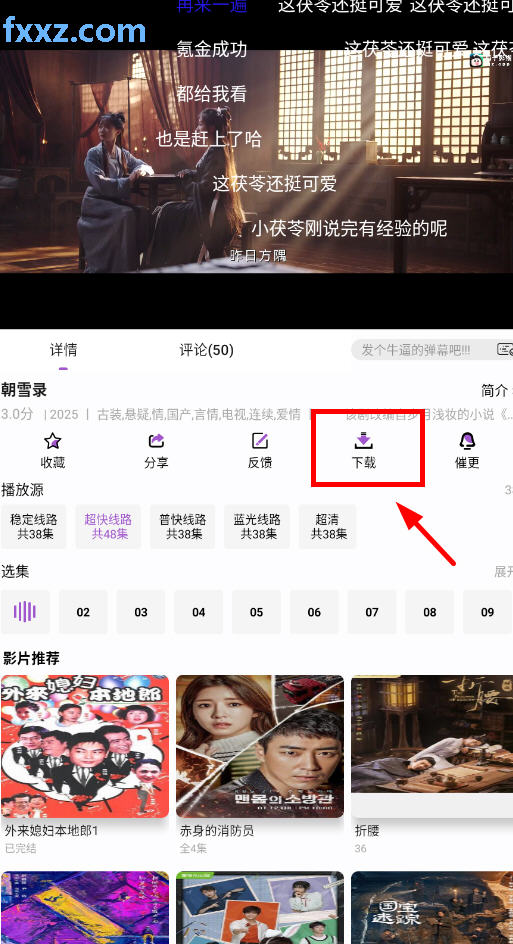Viewport: 513px width, 944px height.
Task: Open 赤身的消防员 poster thumbnail
Action: 260,747
